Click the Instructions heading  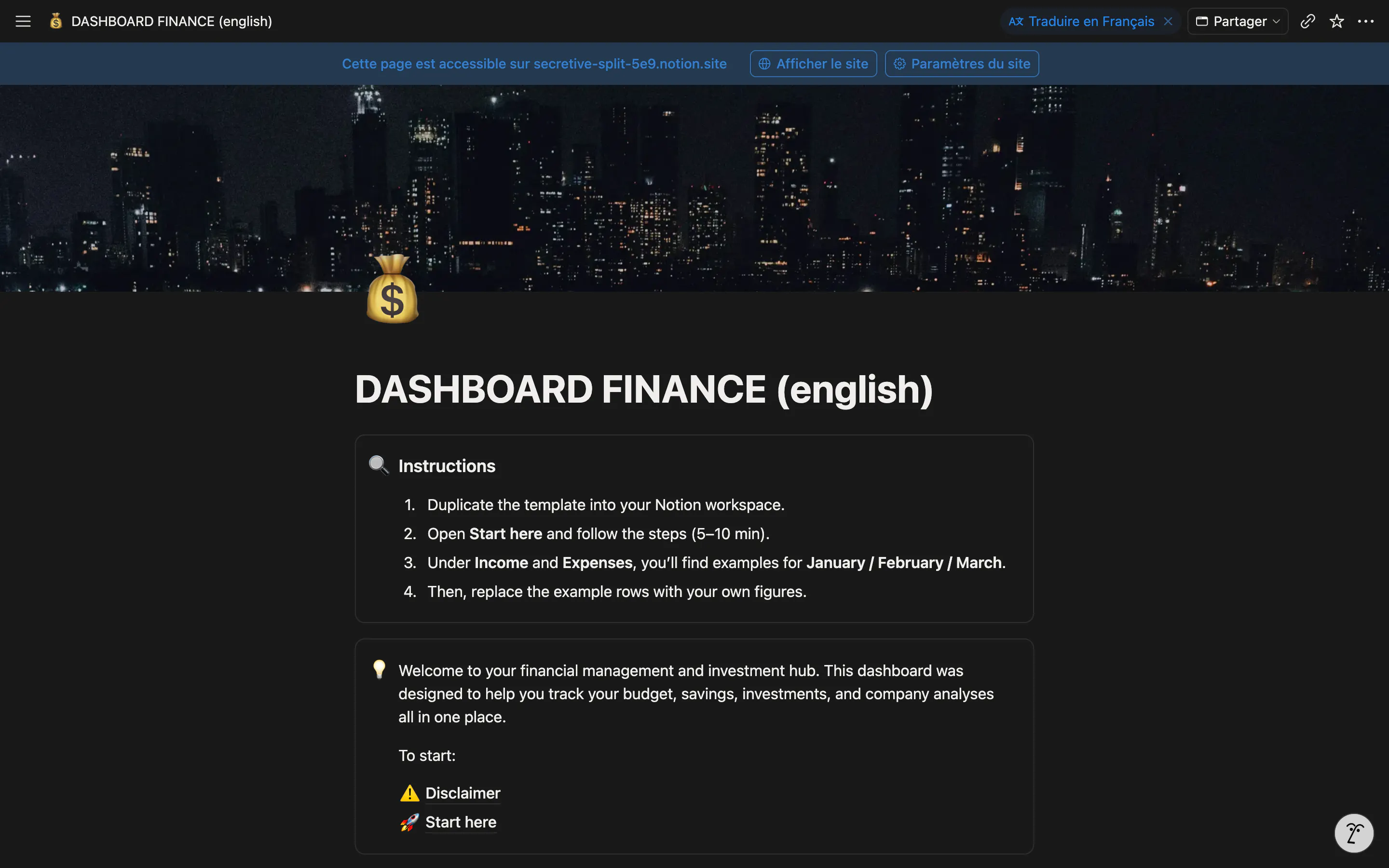(447, 465)
